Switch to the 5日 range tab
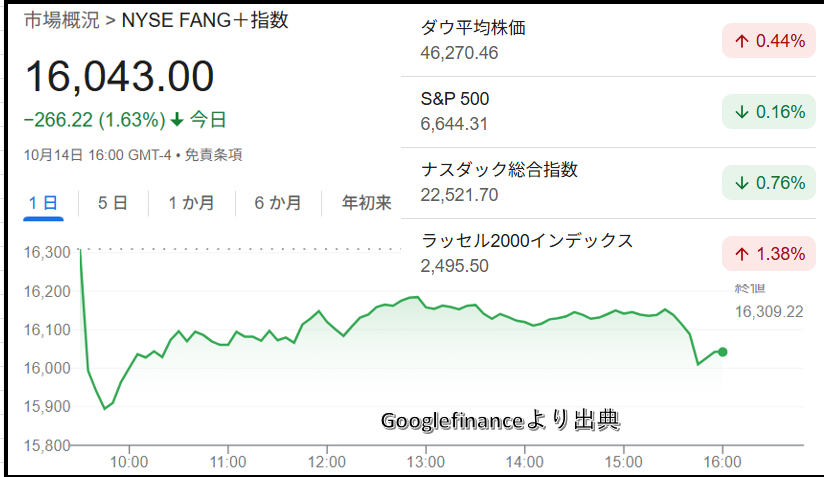Viewport: 824px width, 477px height. [x=112, y=203]
